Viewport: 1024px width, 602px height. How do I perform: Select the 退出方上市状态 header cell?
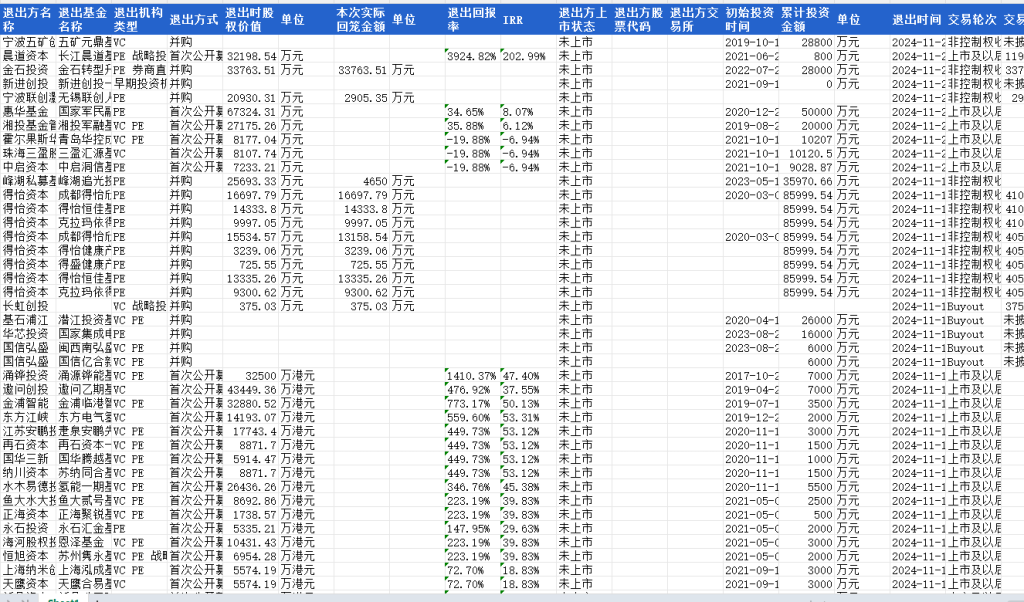tap(582, 19)
